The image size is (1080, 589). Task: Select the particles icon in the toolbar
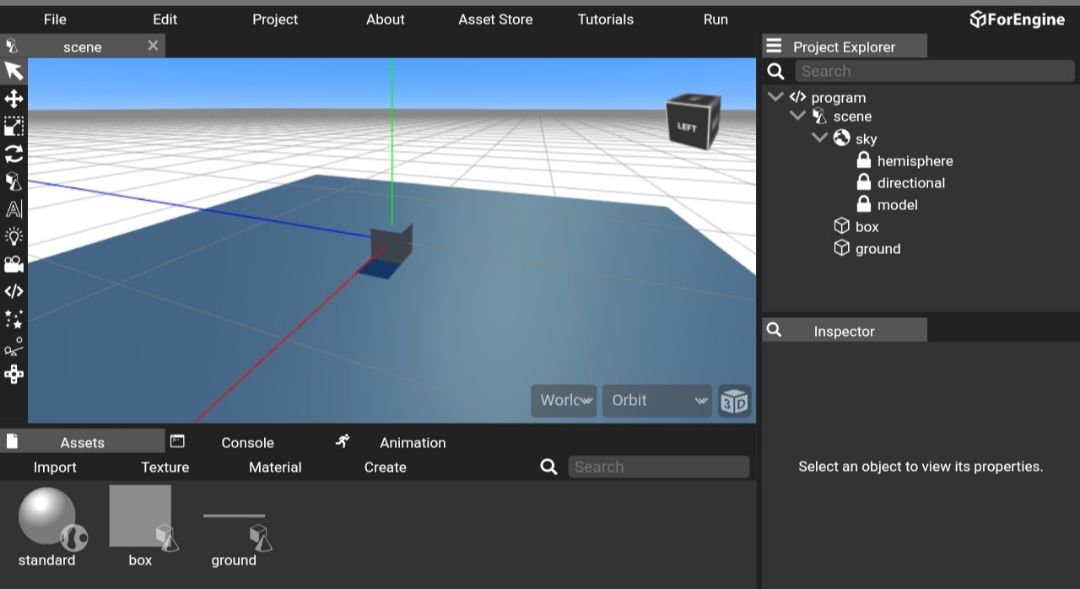(14, 318)
